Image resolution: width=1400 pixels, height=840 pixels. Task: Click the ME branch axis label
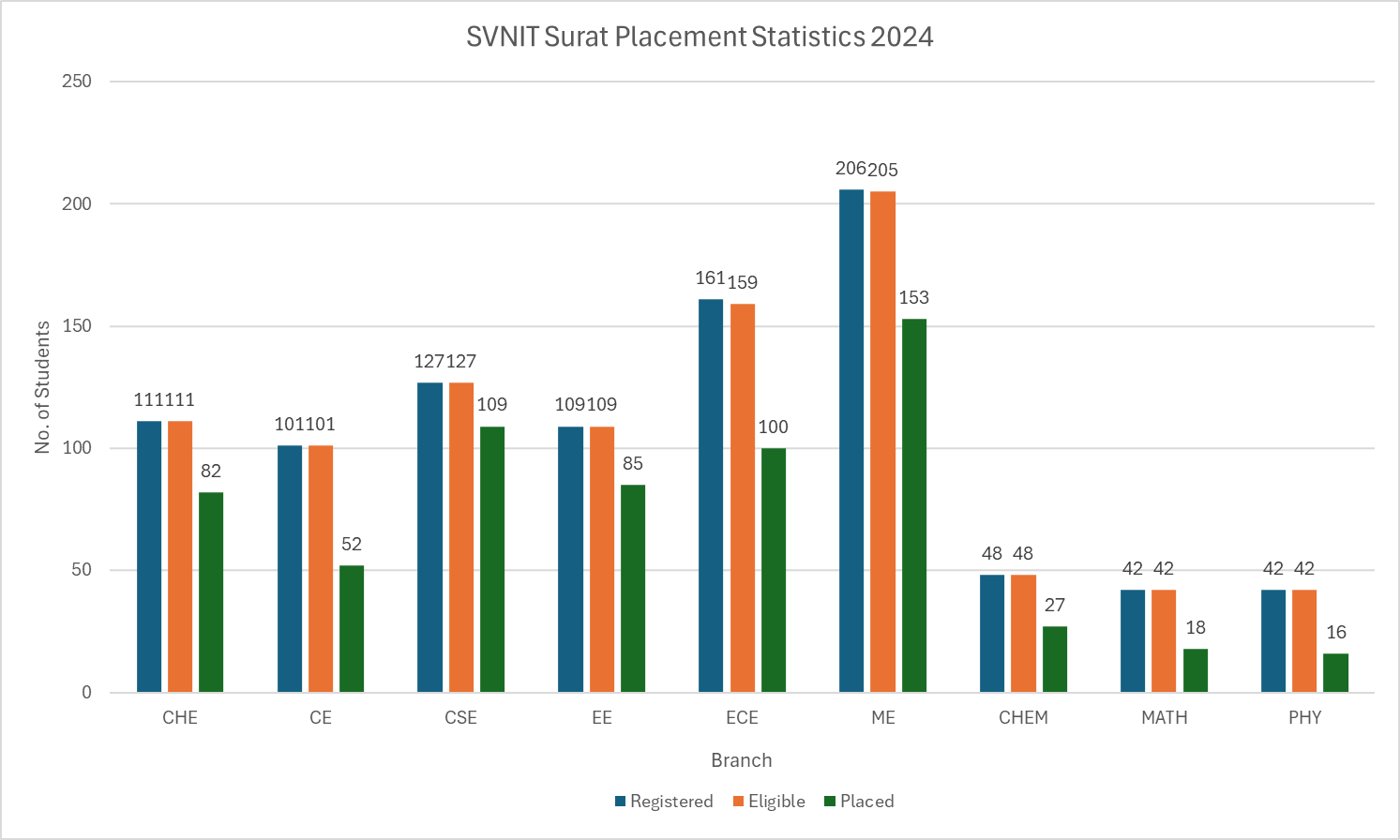pos(883,717)
